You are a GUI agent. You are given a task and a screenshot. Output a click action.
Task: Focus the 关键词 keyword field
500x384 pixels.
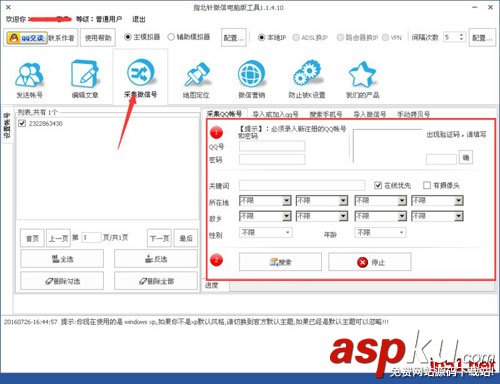[302, 185]
